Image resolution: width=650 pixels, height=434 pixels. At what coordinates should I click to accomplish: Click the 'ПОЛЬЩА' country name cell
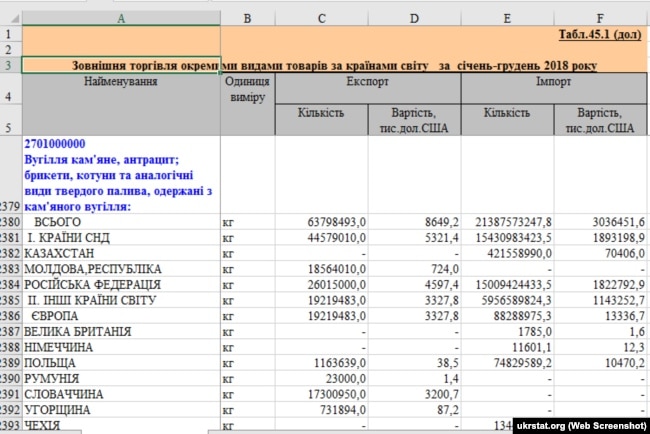click(52, 365)
